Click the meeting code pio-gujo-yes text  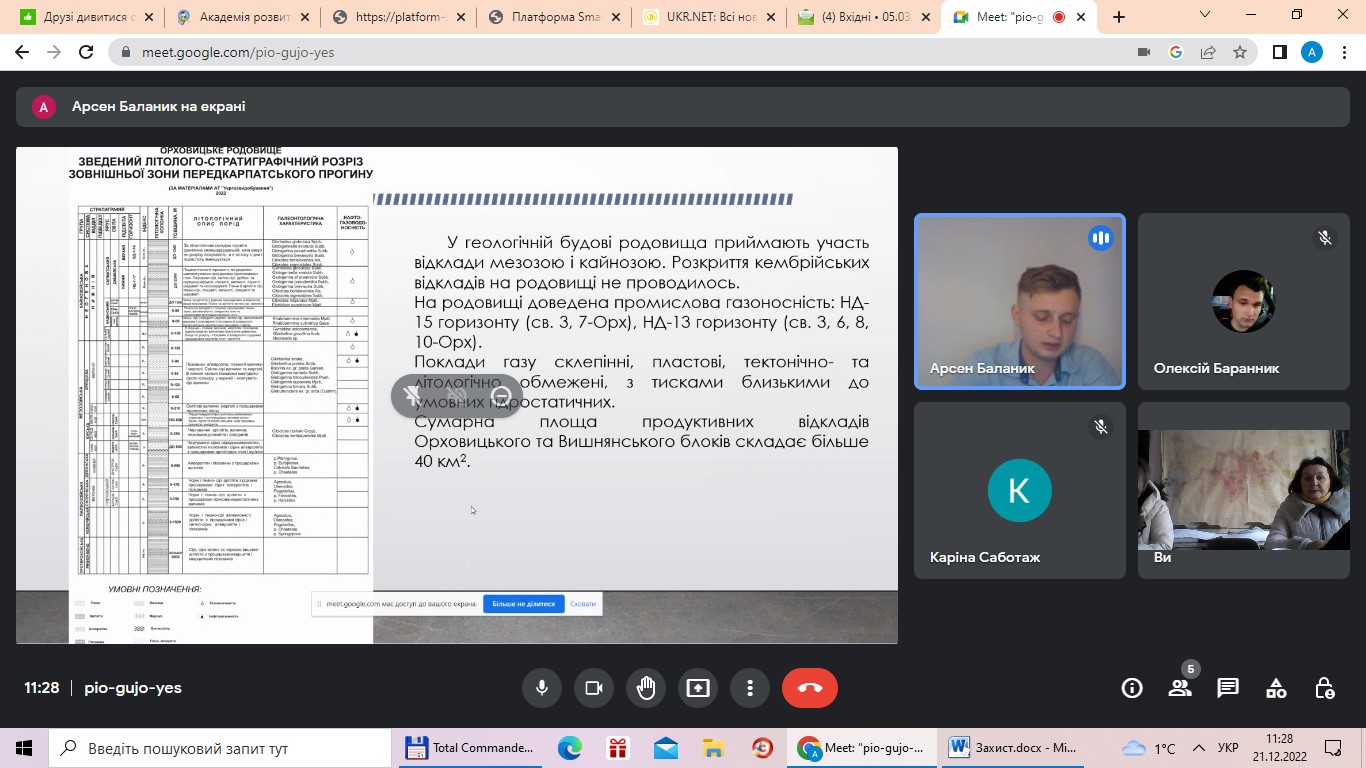(x=133, y=688)
